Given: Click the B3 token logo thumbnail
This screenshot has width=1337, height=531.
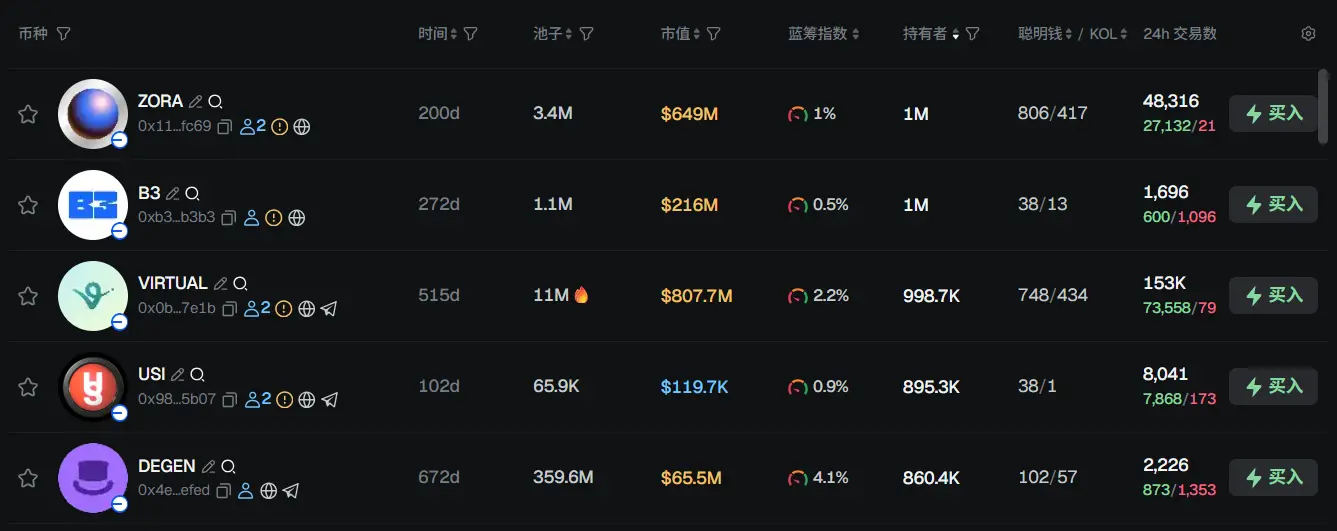Looking at the screenshot, I should (x=93, y=205).
